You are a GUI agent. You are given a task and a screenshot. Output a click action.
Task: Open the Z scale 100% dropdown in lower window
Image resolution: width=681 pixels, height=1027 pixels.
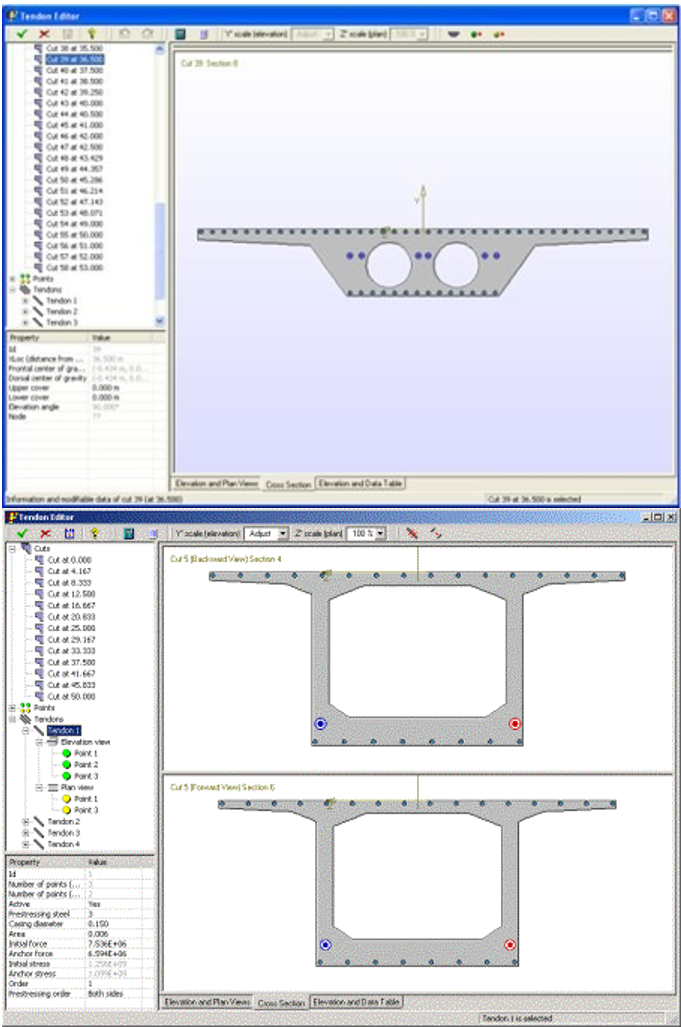click(x=379, y=534)
